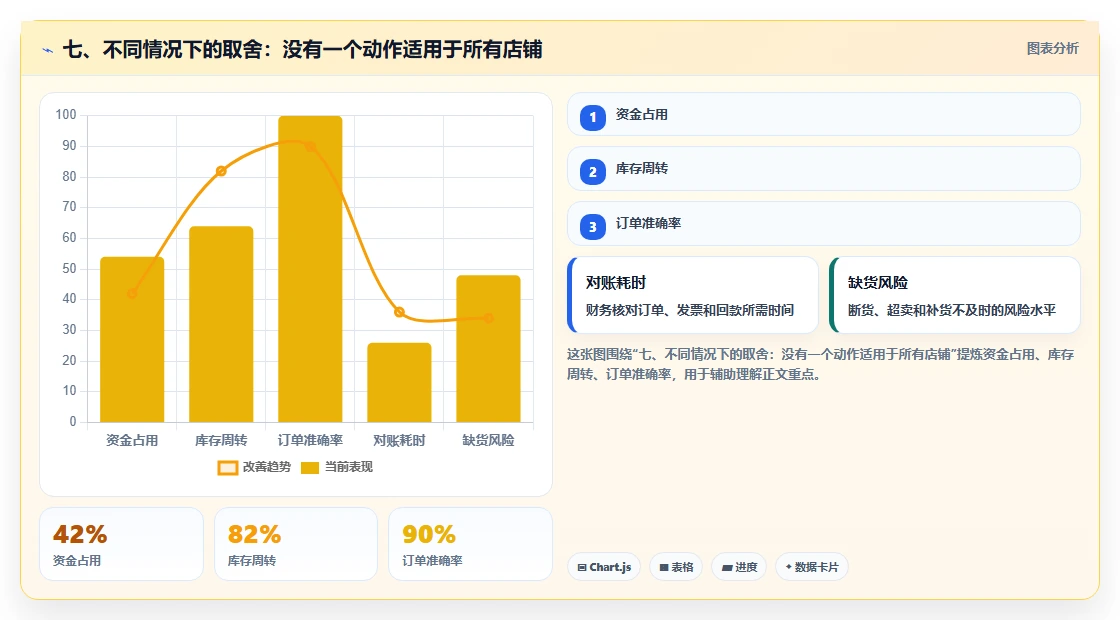
Task: Open the 订单准确率 list item row
Action: pyautogui.click(x=824, y=224)
